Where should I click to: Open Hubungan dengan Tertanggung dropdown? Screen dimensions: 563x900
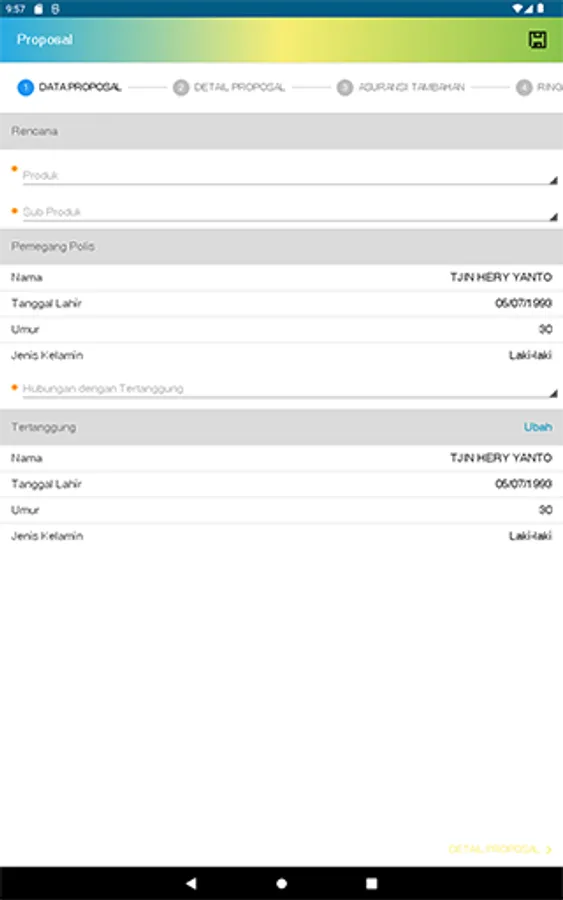click(290, 389)
